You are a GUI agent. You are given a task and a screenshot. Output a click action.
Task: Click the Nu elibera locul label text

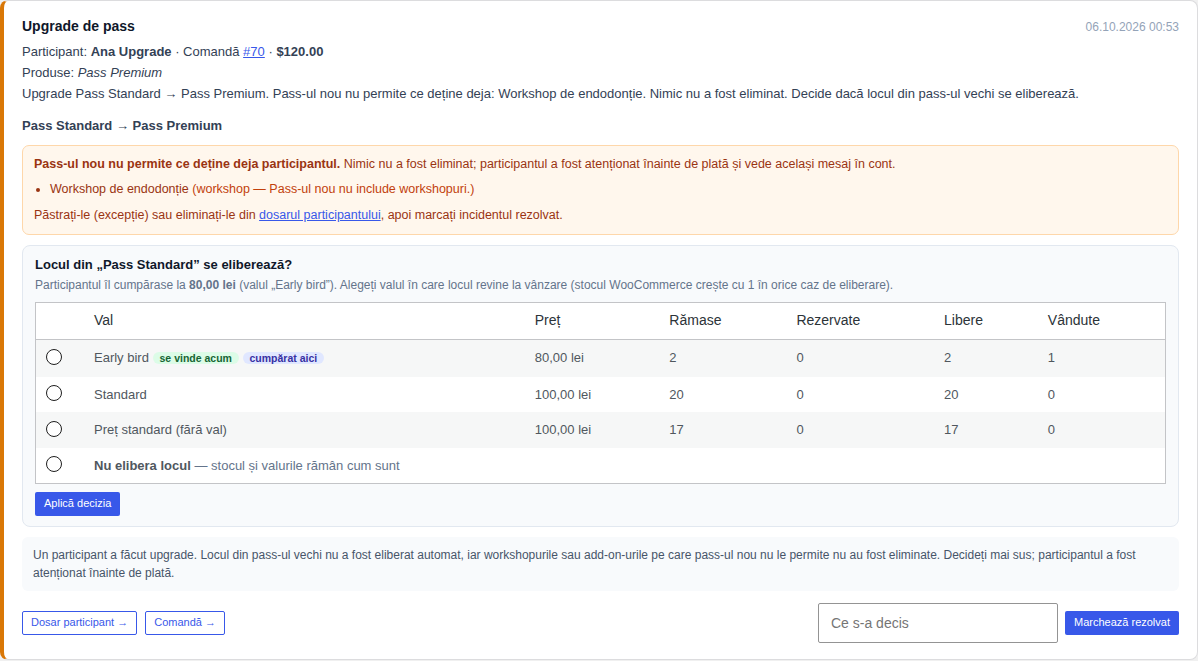142,465
